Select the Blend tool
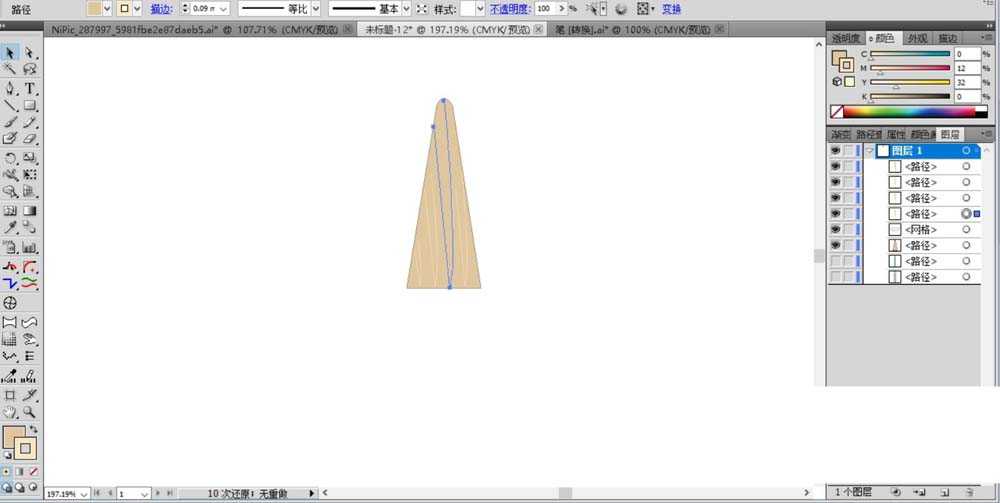This screenshot has width=1000, height=503. pos(29,227)
